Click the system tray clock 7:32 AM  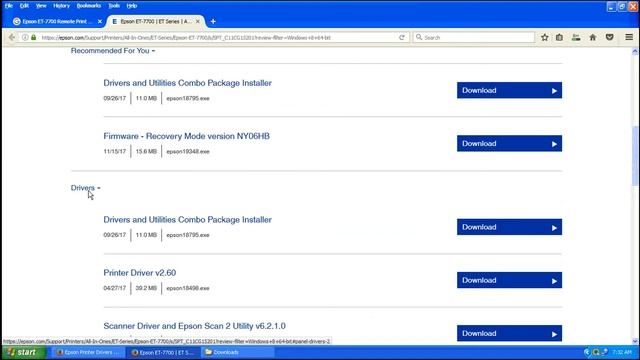(x=622, y=352)
